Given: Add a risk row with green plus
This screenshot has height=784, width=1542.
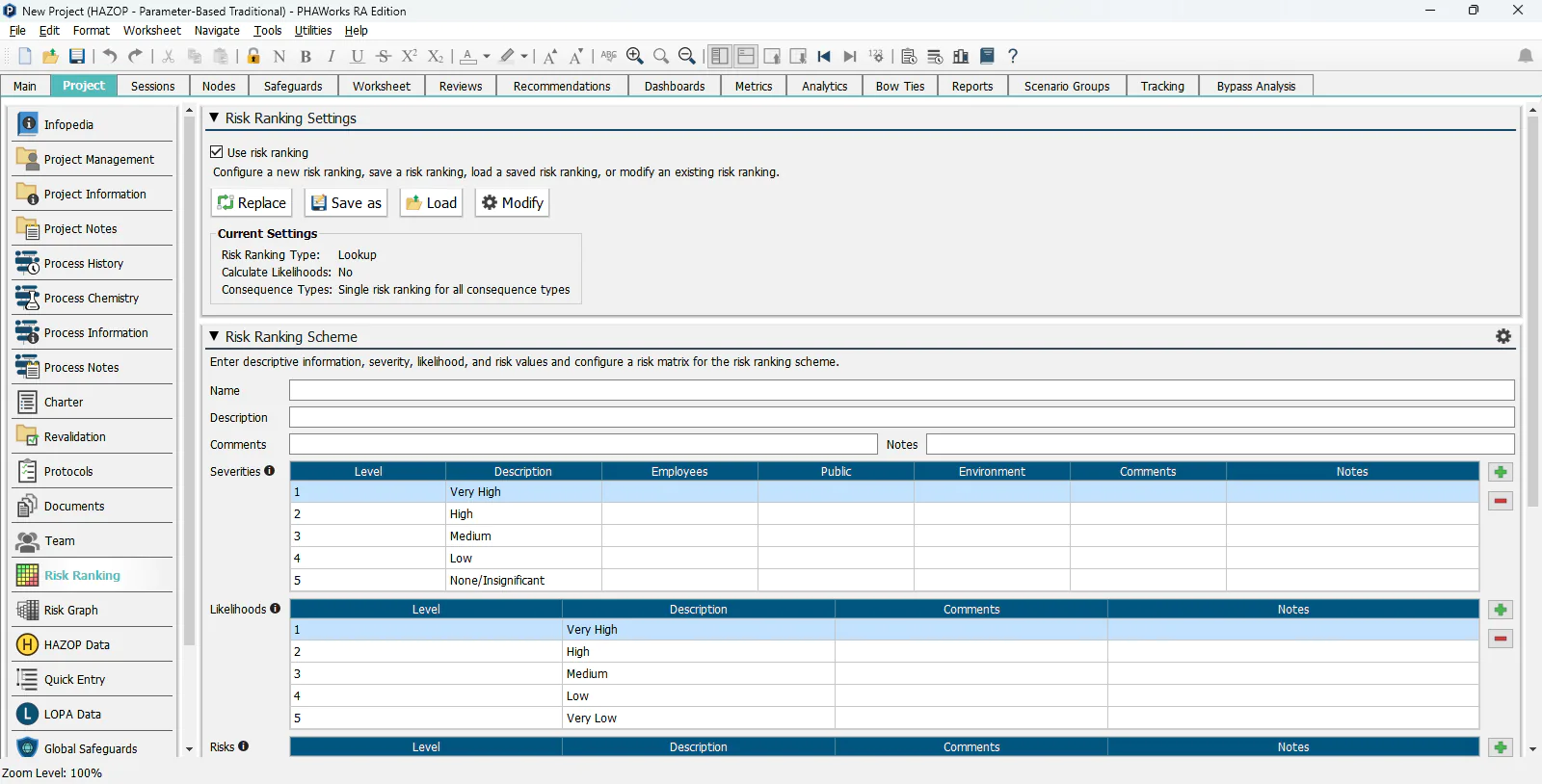Looking at the screenshot, I should [x=1501, y=747].
